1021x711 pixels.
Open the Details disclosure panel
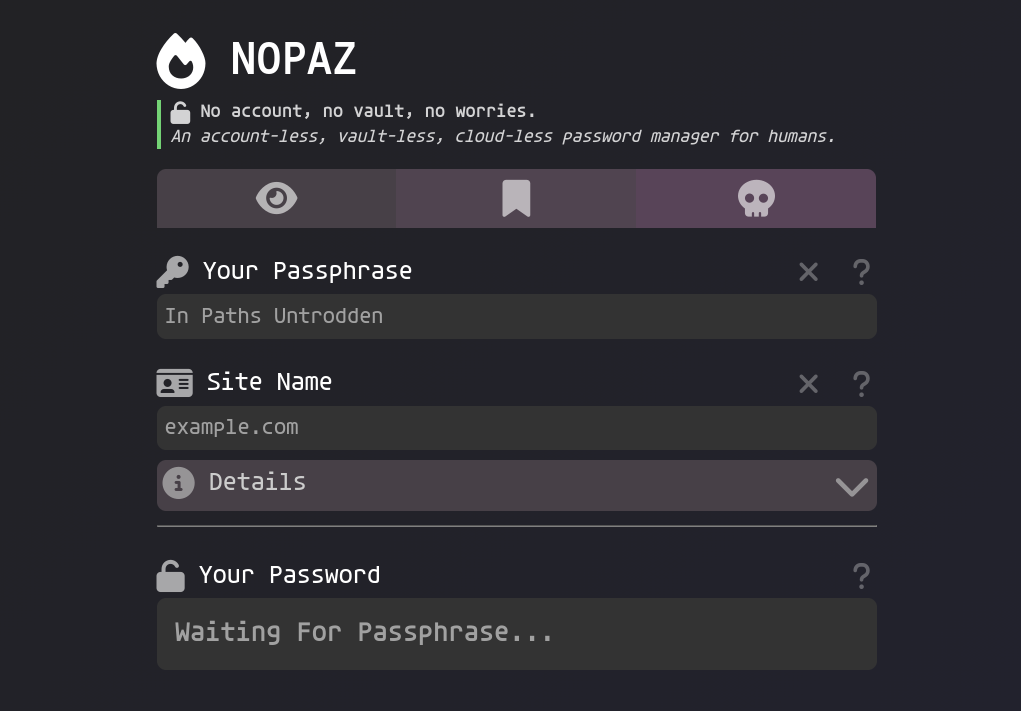click(x=516, y=485)
